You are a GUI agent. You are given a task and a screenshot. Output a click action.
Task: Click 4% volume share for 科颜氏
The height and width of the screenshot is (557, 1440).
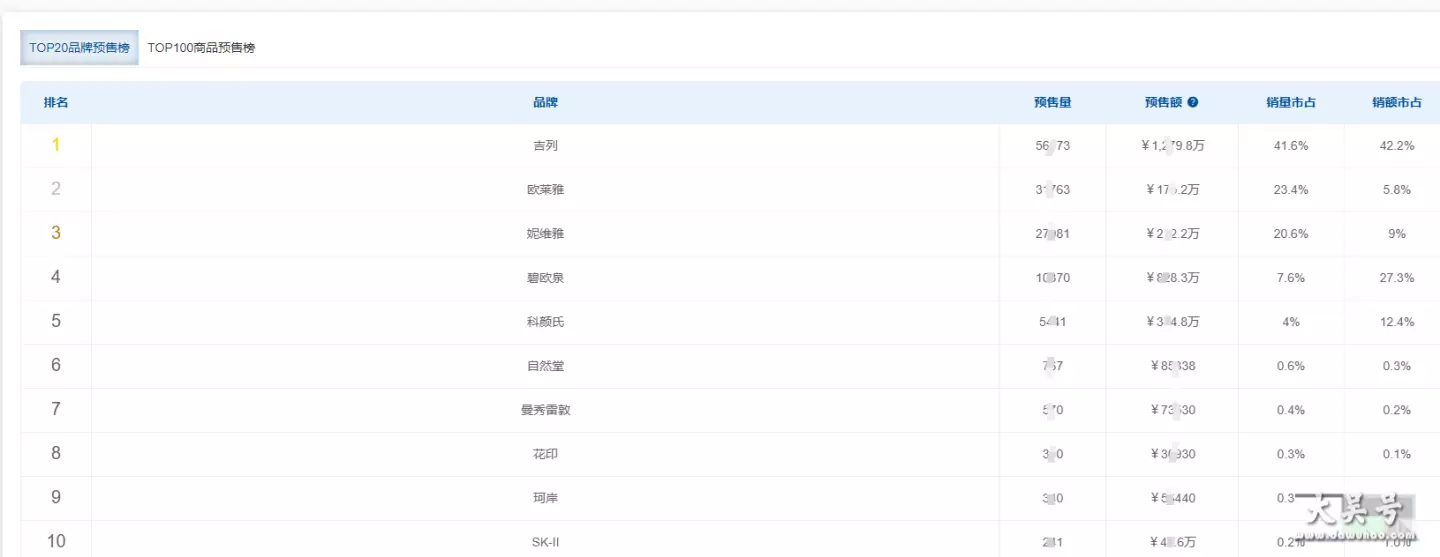[1291, 322]
